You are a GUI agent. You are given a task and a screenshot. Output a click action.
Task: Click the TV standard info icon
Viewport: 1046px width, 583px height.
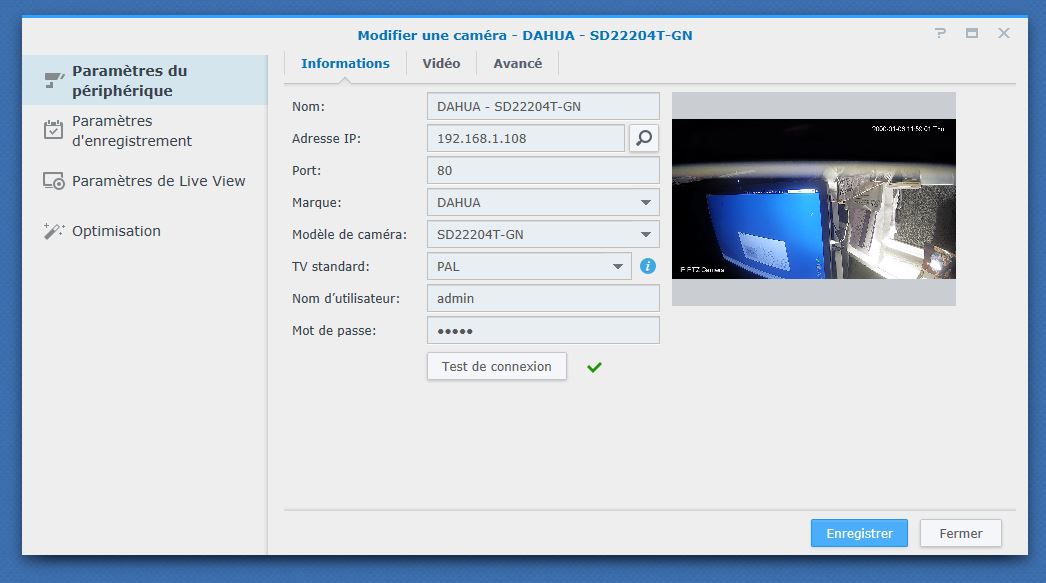tap(648, 266)
